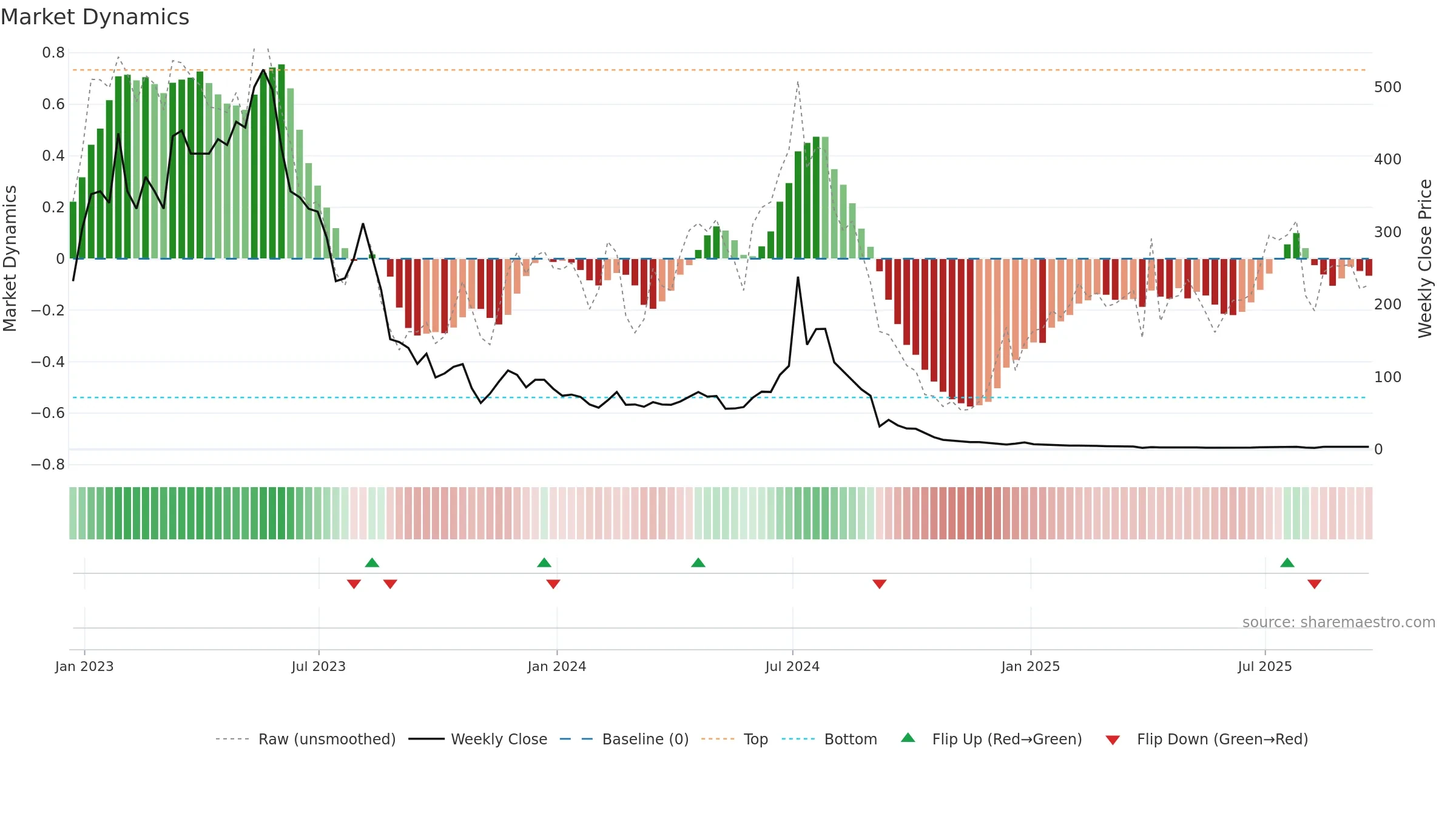Image resolution: width=1456 pixels, height=819 pixels.
Task: Click the green flip-up triangle after Jul 2025
Action: 1287,562
